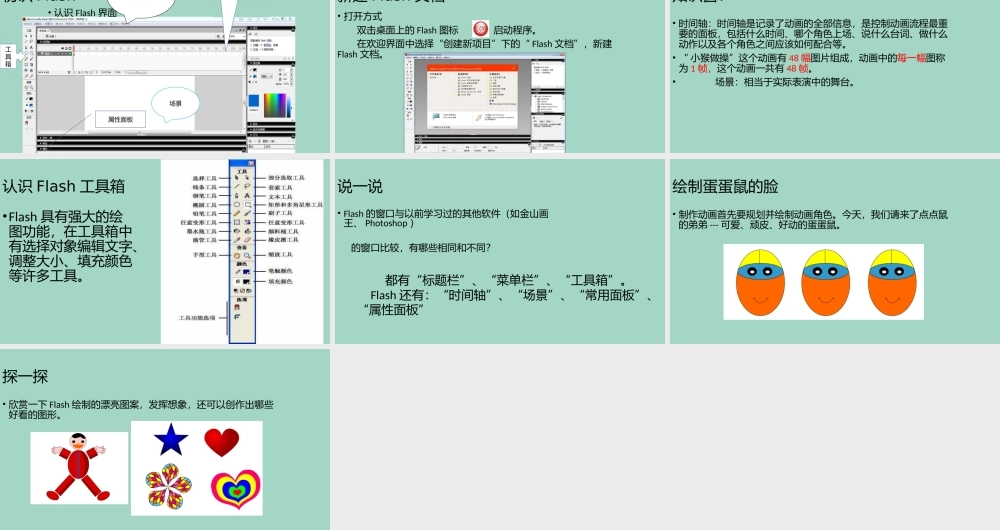This screenshot has width=1000, height=530.
Task: Click the '填充颜色' label text
Action: tap(280, 281)
